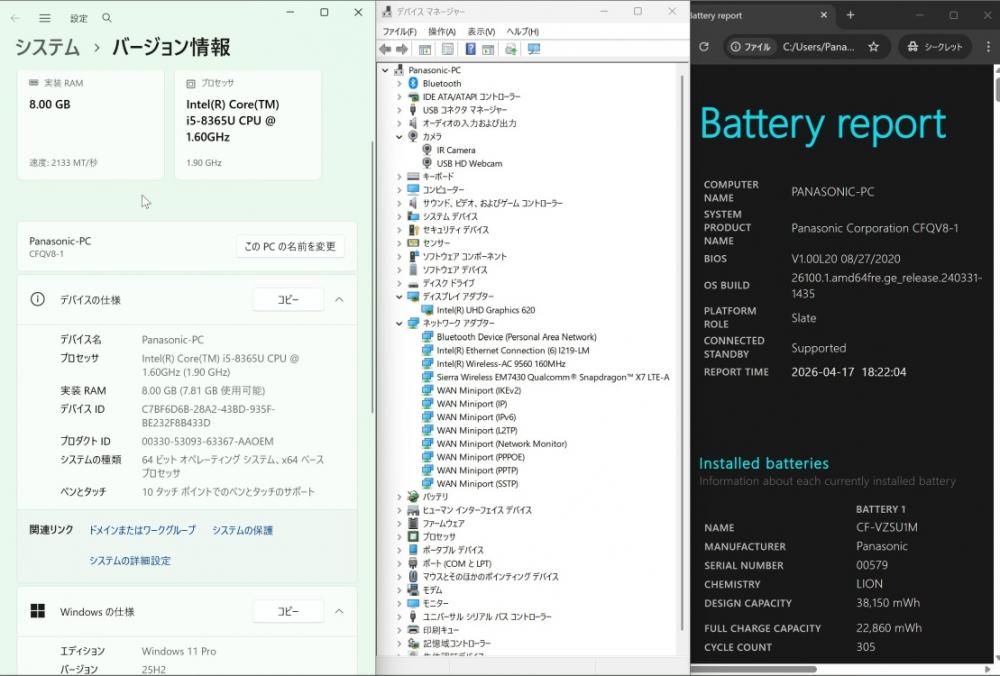
Task: Collapse the ネットワーク アダプター category
Action: 399,324
